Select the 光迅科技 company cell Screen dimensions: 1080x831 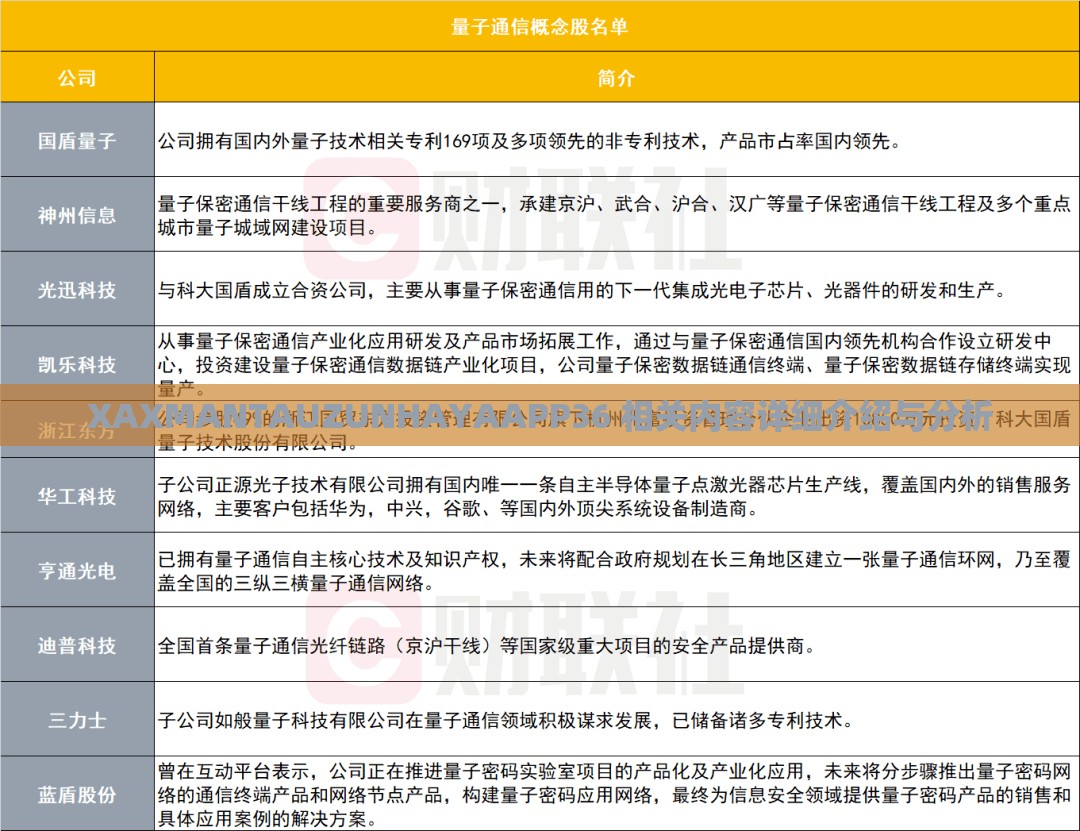click(77, 289)
